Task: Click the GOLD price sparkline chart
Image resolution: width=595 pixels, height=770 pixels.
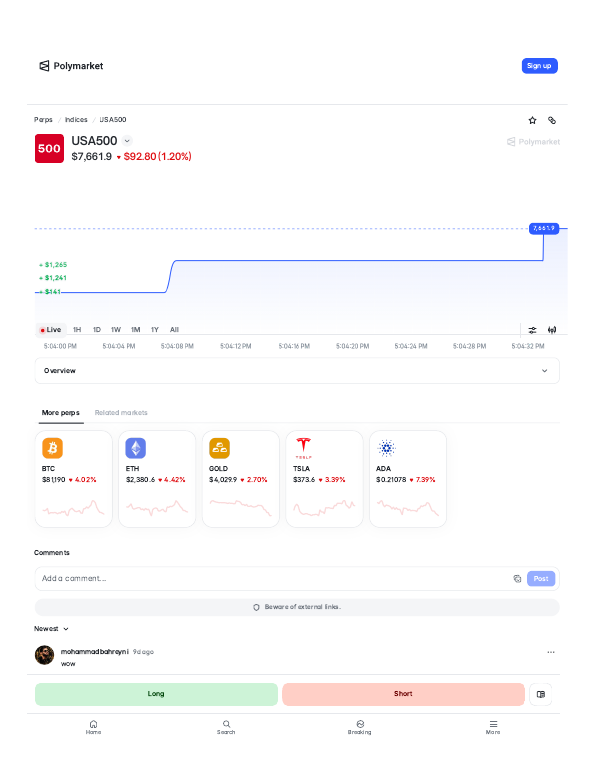Action: tap(241, 508)
